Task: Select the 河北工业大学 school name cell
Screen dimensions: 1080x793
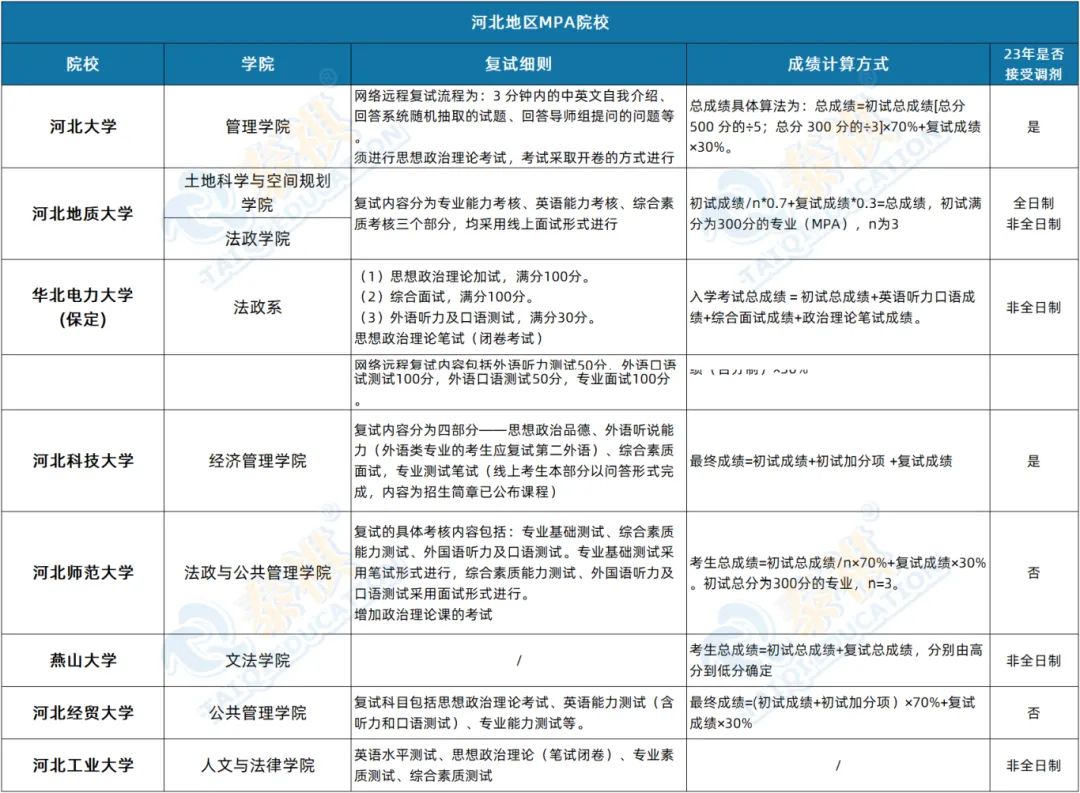Action: pos(83,765)
